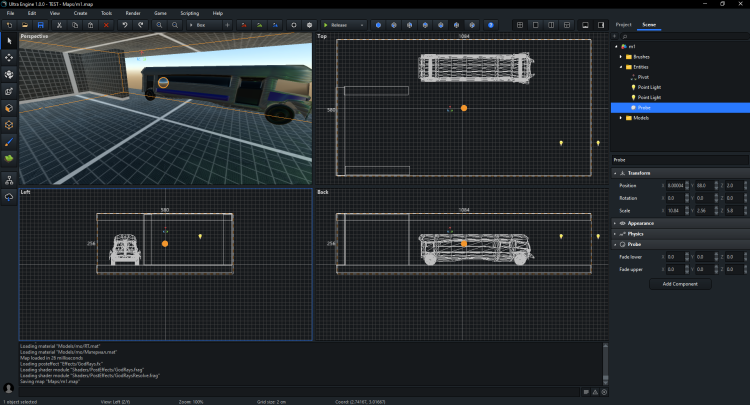This screenshot has height=405, width=750.
Task: Open the Scripting menu
Action: click(189, 13)
